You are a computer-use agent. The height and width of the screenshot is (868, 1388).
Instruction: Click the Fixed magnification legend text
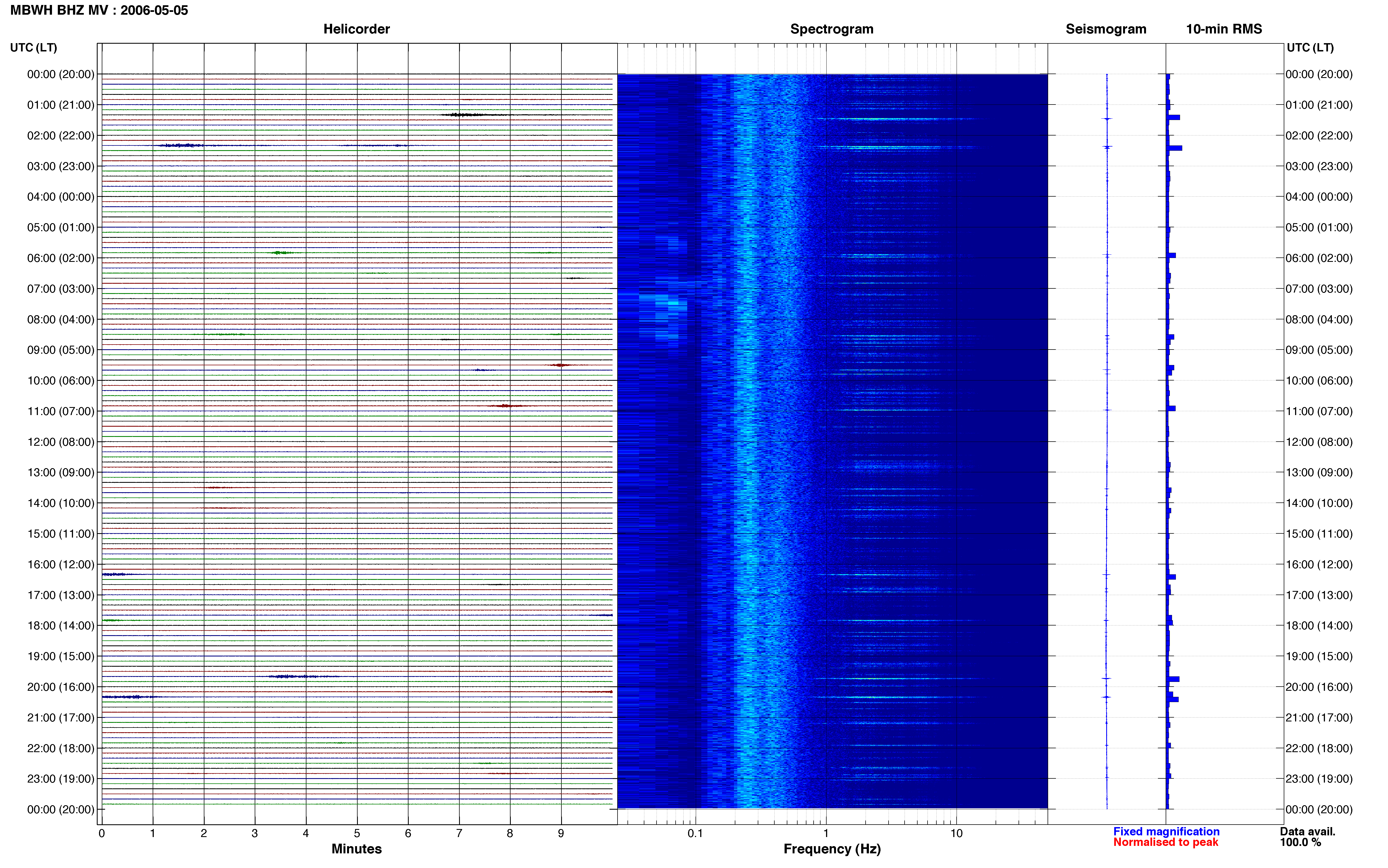(x=1166, y=831)
